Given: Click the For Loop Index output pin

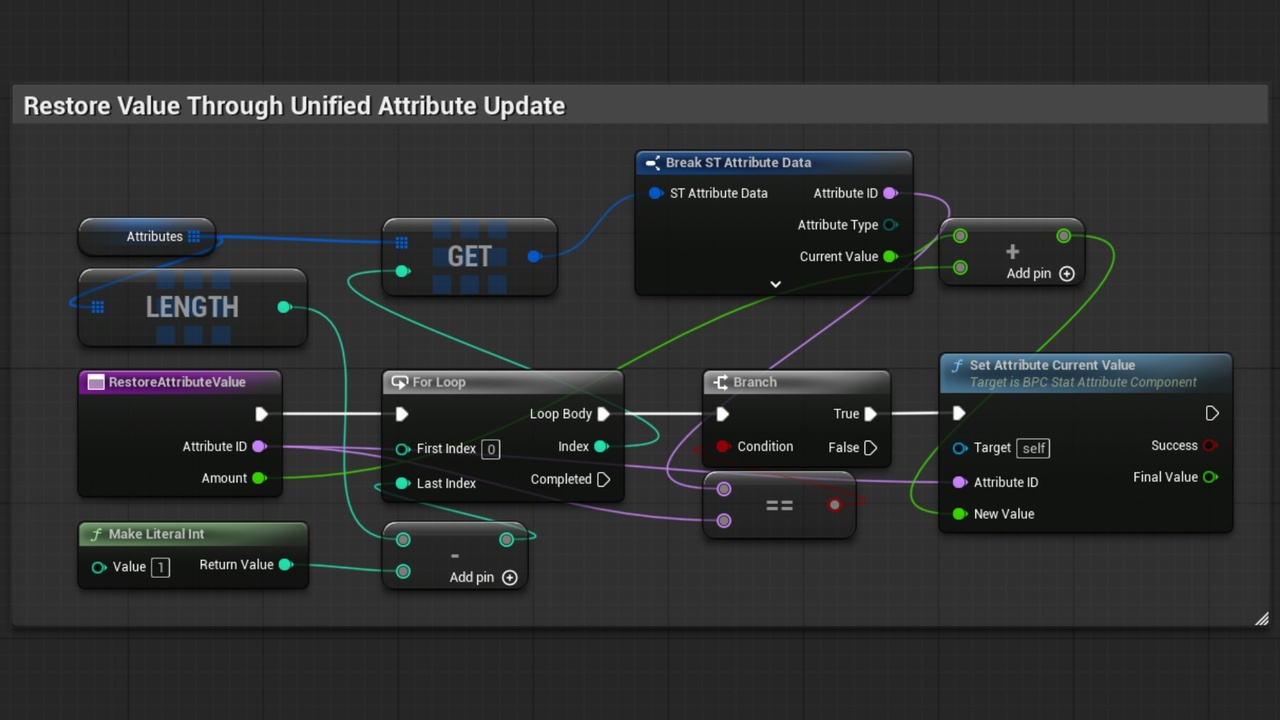Looking at the screenshot, I should (x=601, y=446).
